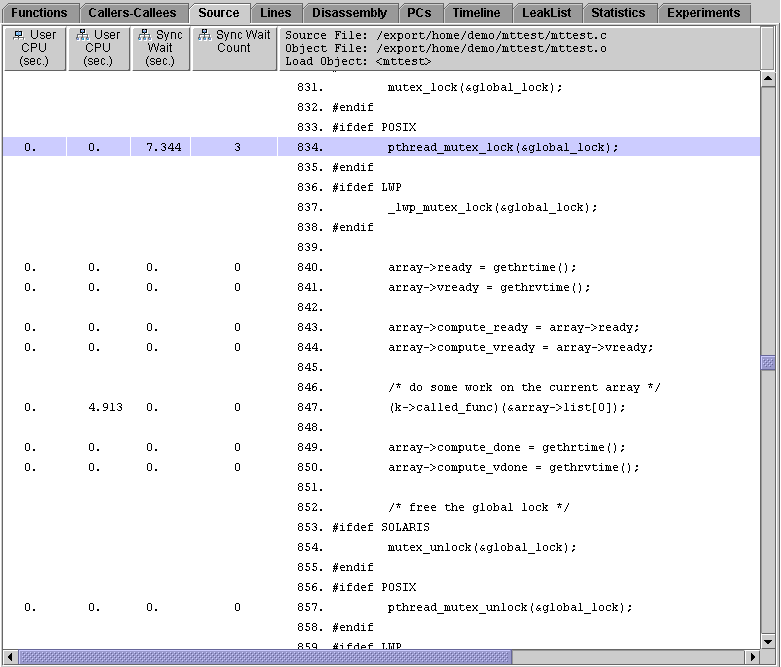Select highlighted line 834 pthread_mutex_lock
The width and height of the screenshot is (781, 667).
click(x=382, y=147)
